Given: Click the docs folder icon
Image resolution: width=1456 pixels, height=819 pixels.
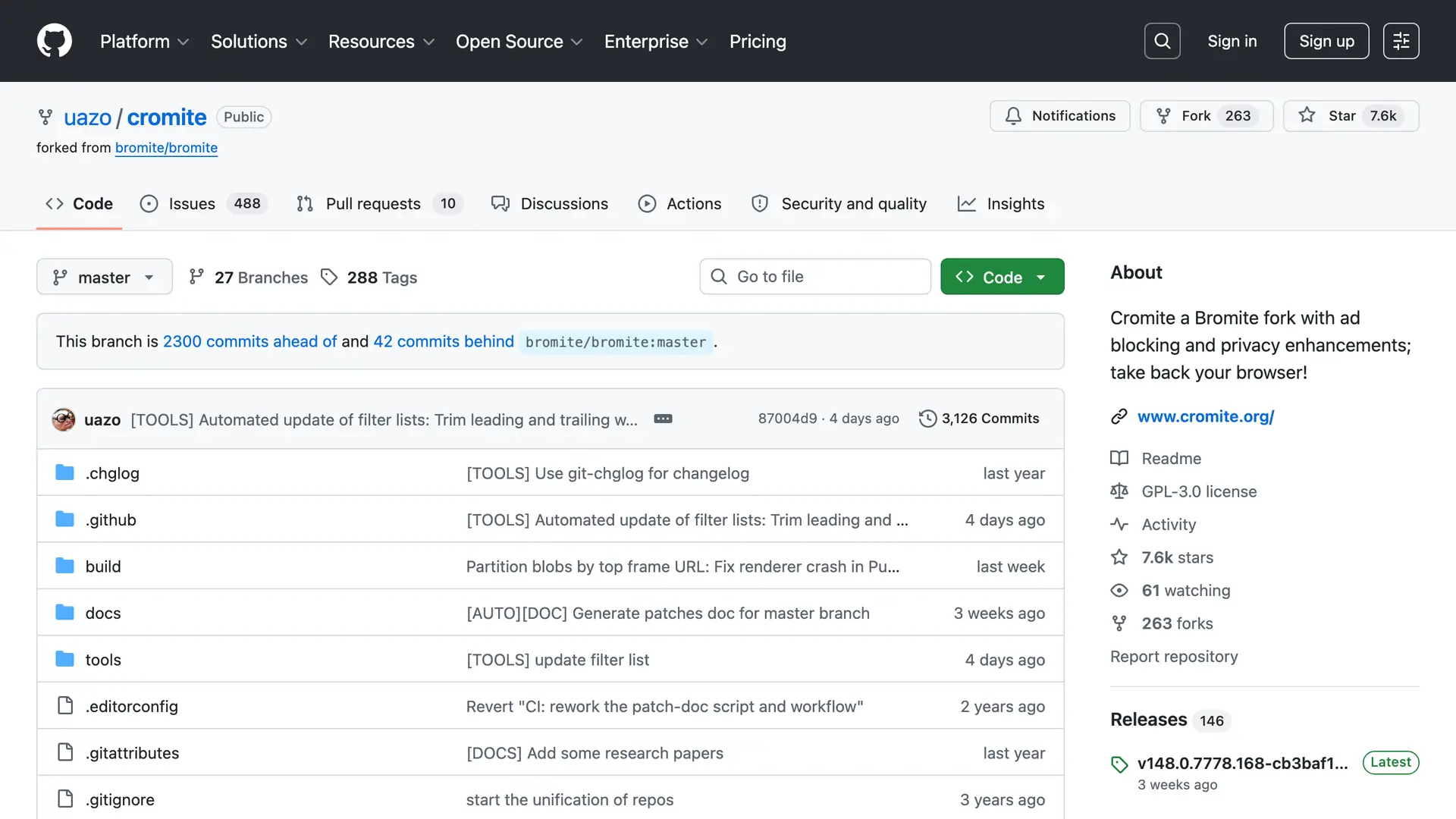Looking at the screenshot, I should [65, 613].
